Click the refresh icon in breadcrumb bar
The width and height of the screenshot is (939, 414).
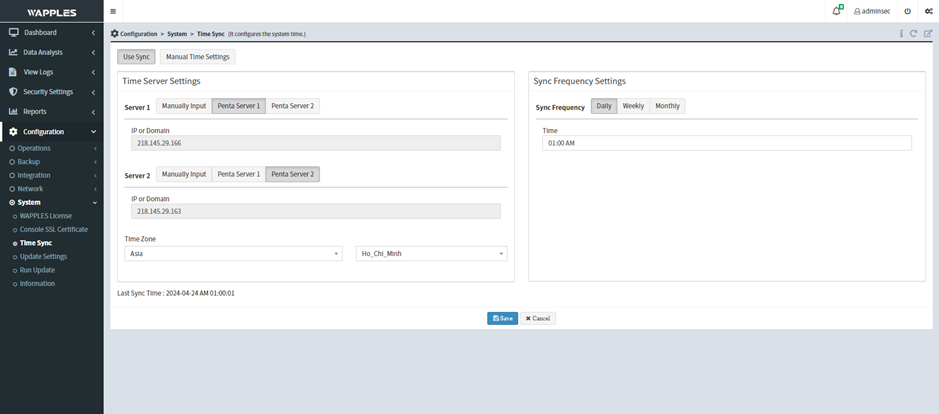click(914, 34)
